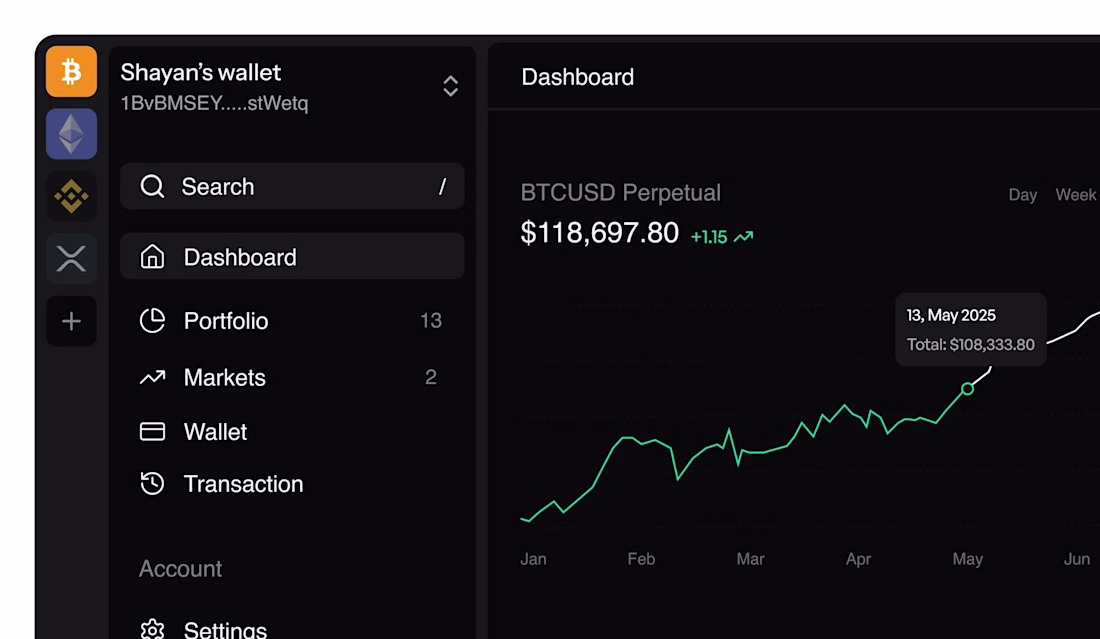The image size is (1100, 639).
Task: Switch chart range to Day
Action: click(x=1022, y=195)
